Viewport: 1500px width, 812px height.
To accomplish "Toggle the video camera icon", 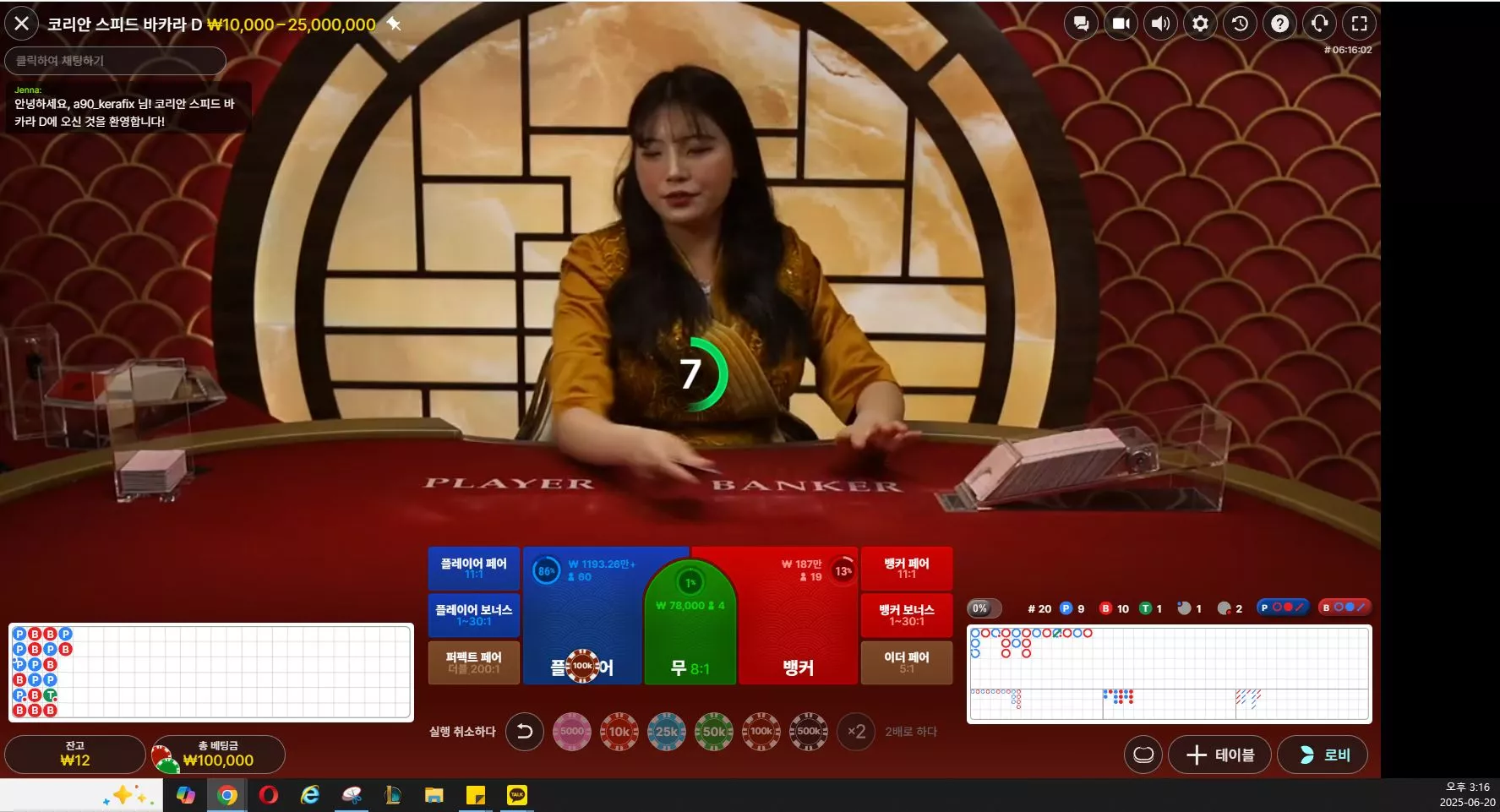I will 1121,24.
